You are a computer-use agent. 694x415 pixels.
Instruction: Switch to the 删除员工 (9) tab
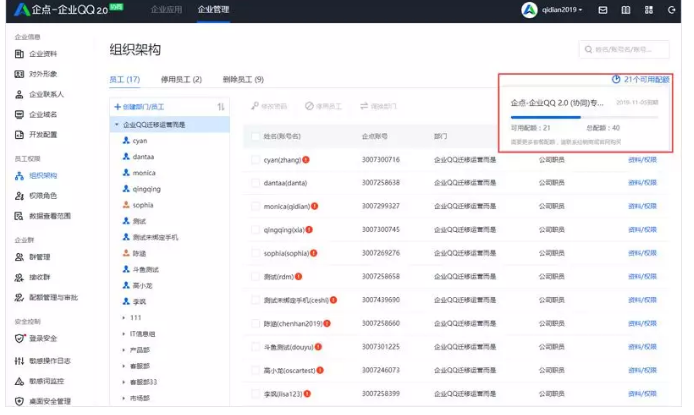pos(243,80)
